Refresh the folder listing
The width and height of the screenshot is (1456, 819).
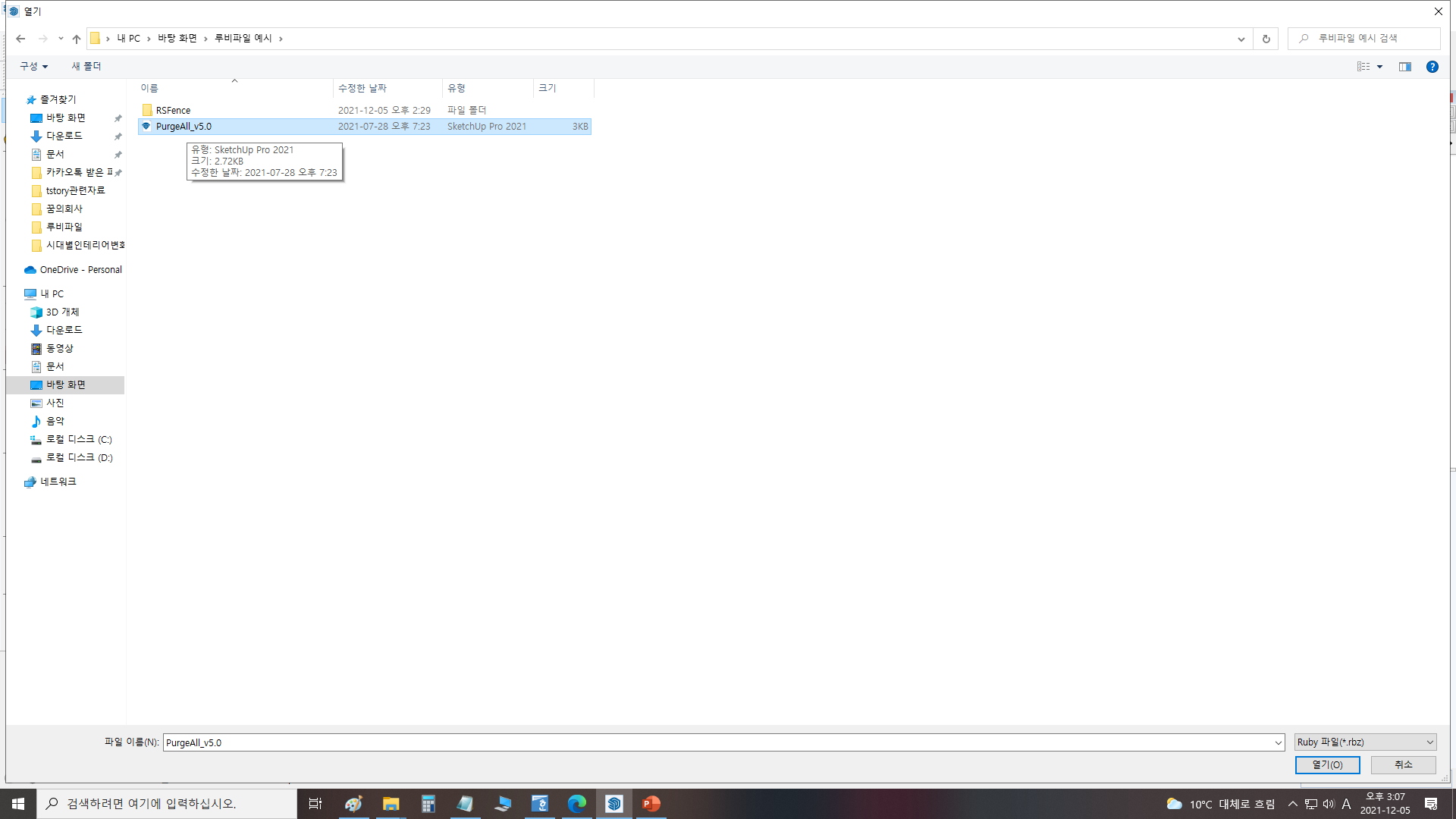1266,39
